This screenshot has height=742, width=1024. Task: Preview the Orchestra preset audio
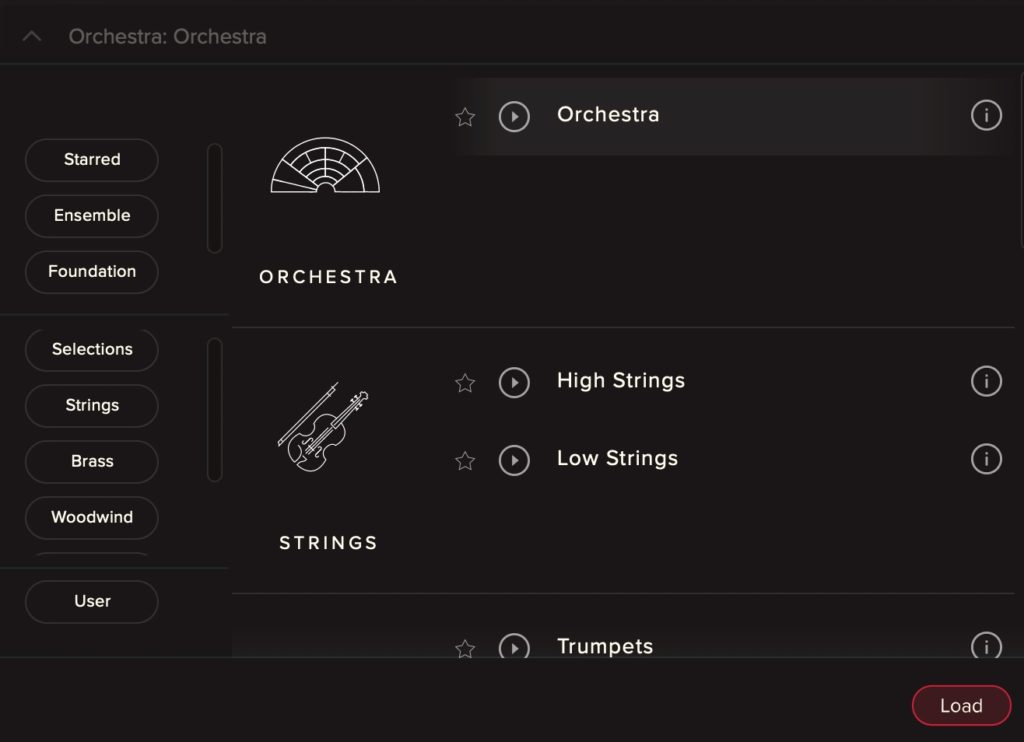point(514,116)
